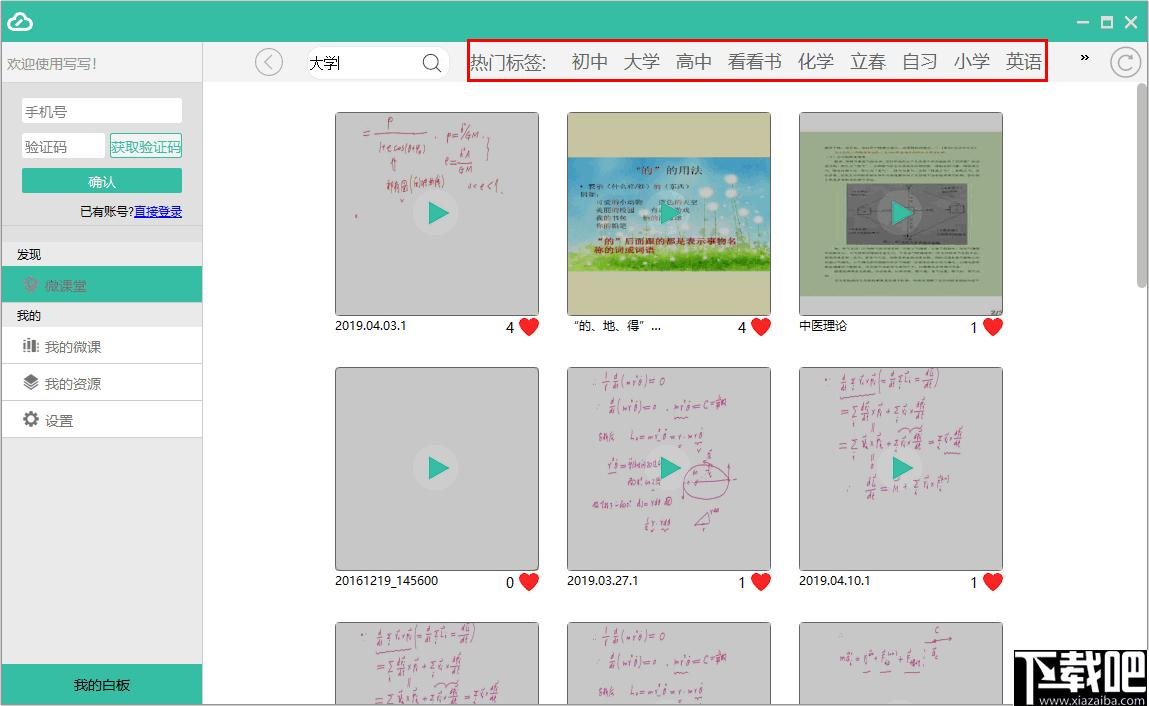This screenshot has width=1149, height=706.
Task: Go back with the circular arrow button
Action: tap(269, 62)
